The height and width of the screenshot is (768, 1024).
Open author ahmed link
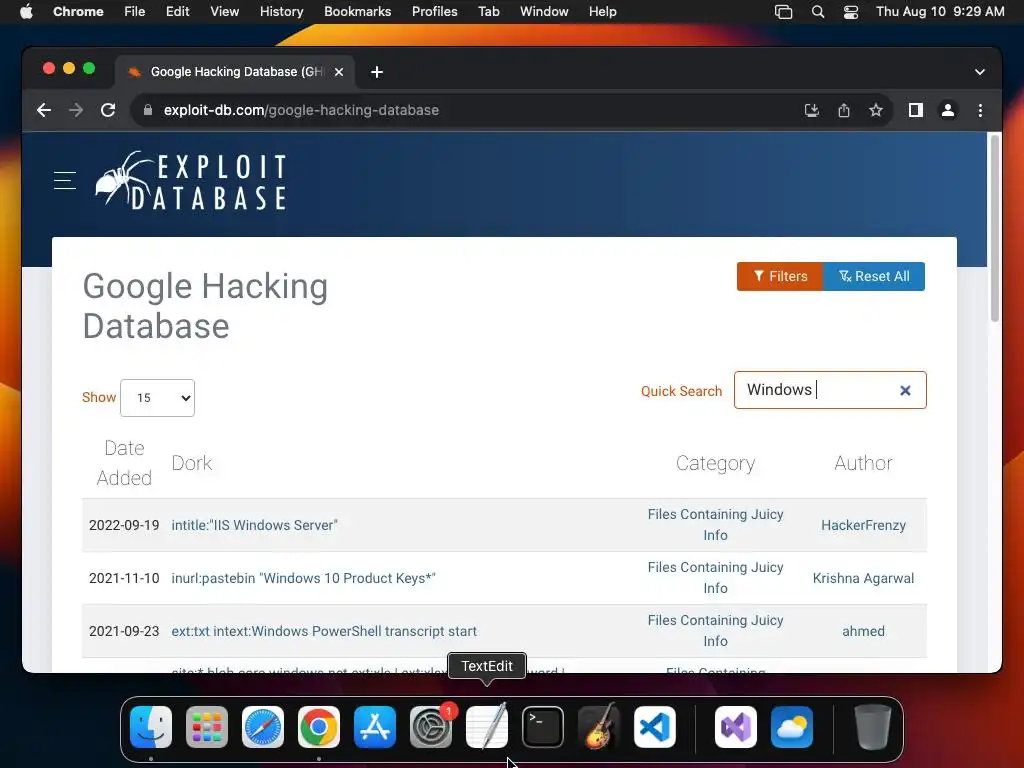pos(863,631)
